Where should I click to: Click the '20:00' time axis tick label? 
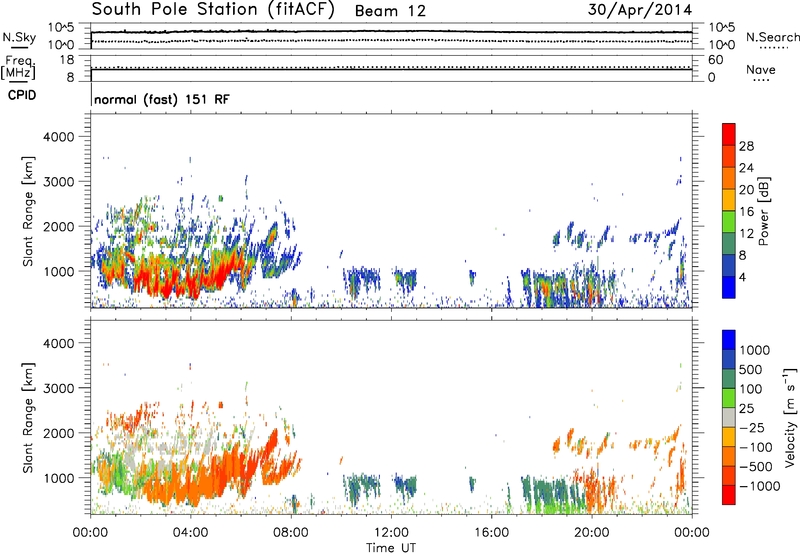(x=592, y=533)
